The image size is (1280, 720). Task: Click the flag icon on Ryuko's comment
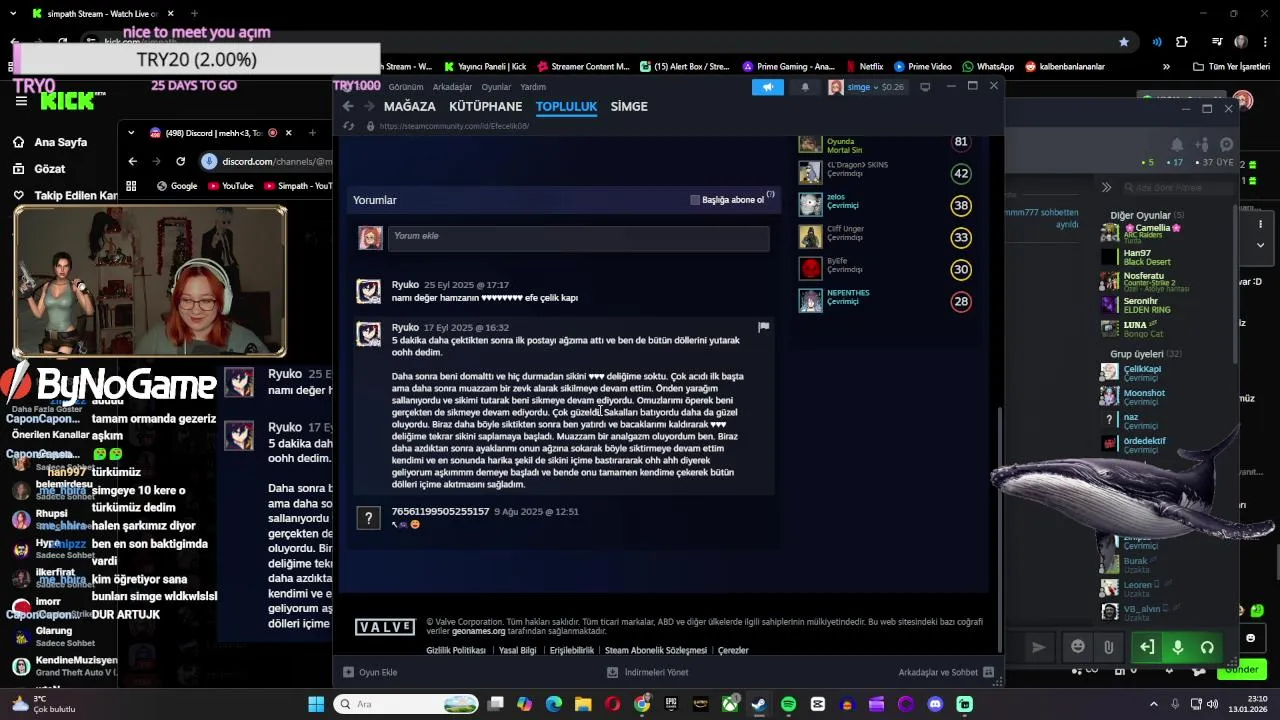763,327
